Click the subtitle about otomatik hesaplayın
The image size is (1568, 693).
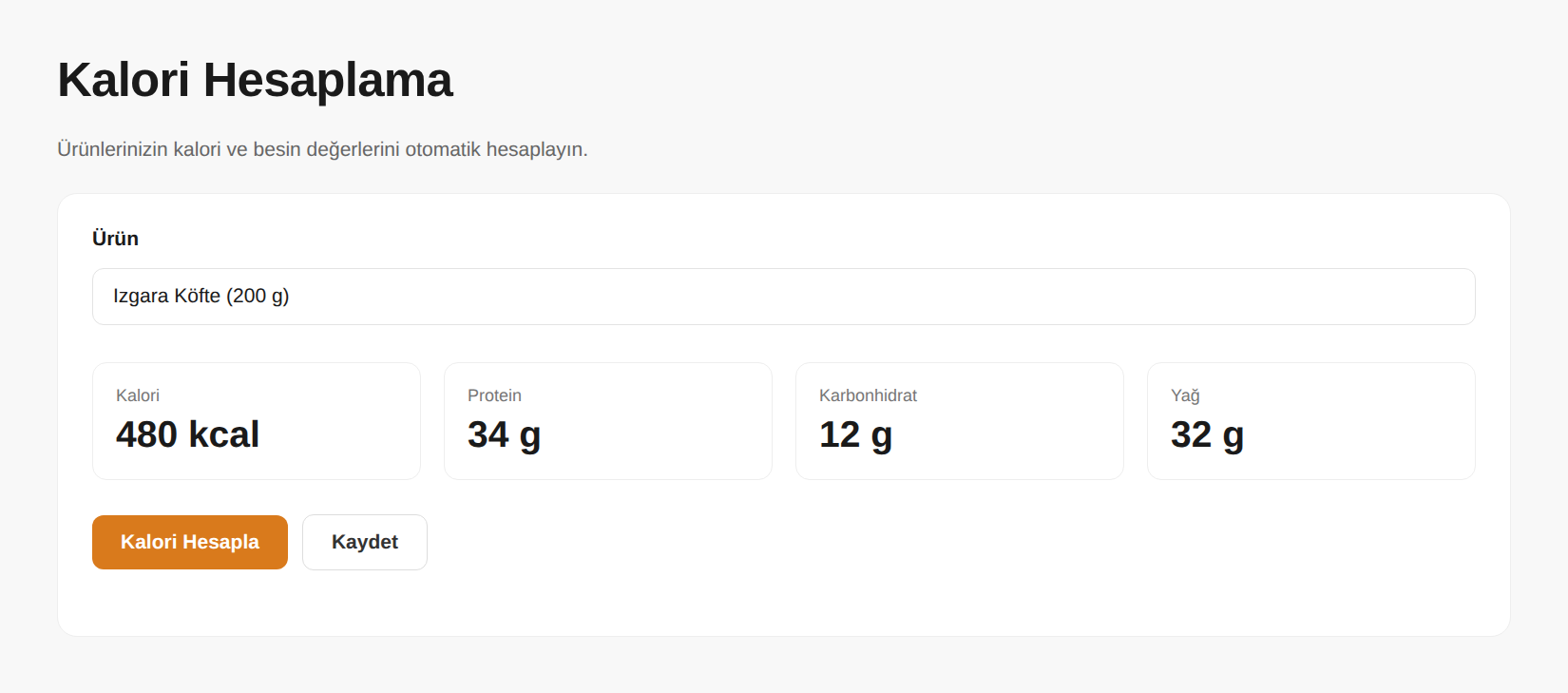(x=322, y=149)
